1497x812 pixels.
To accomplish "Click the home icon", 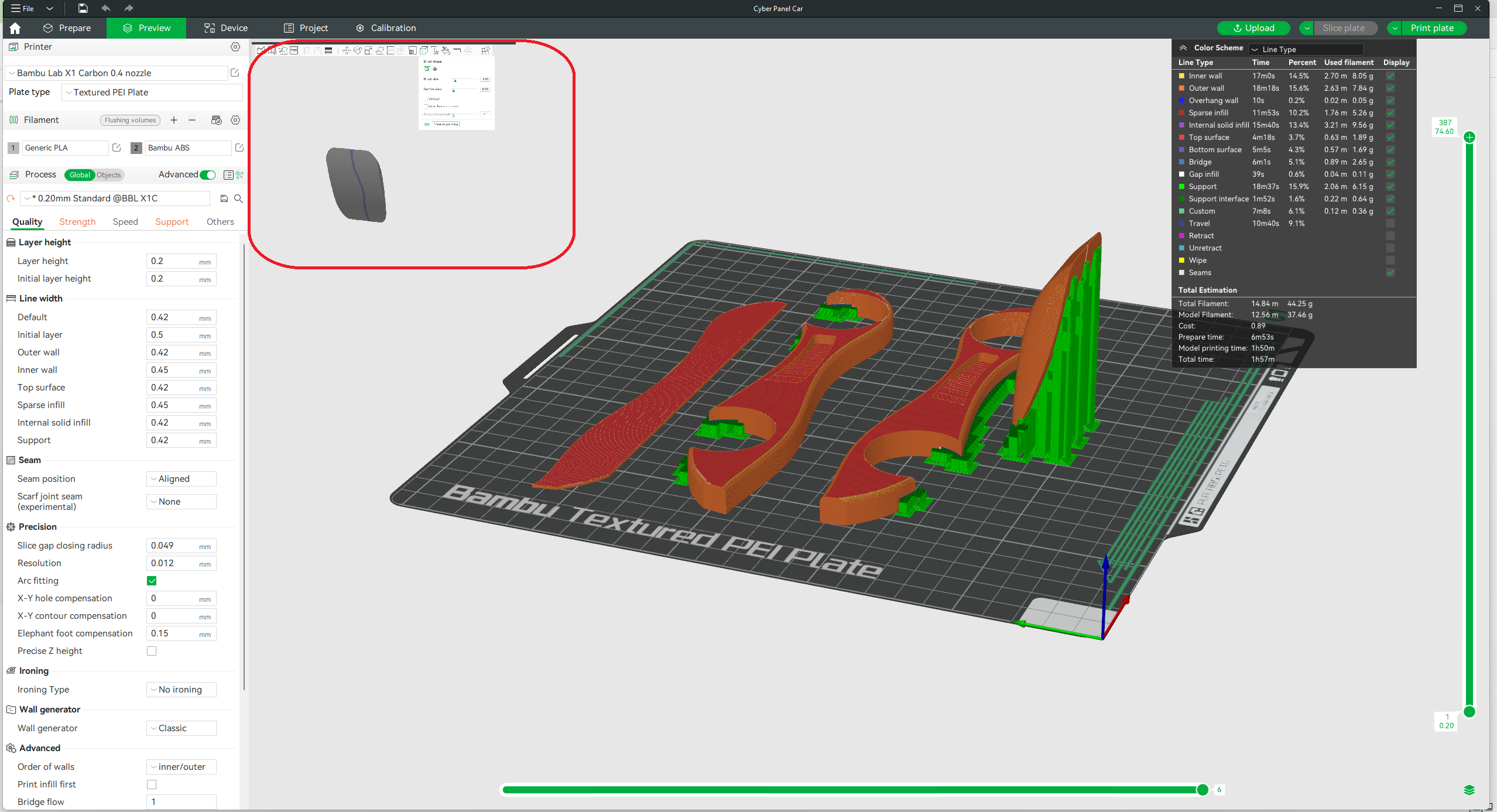I will pos(15,28).
